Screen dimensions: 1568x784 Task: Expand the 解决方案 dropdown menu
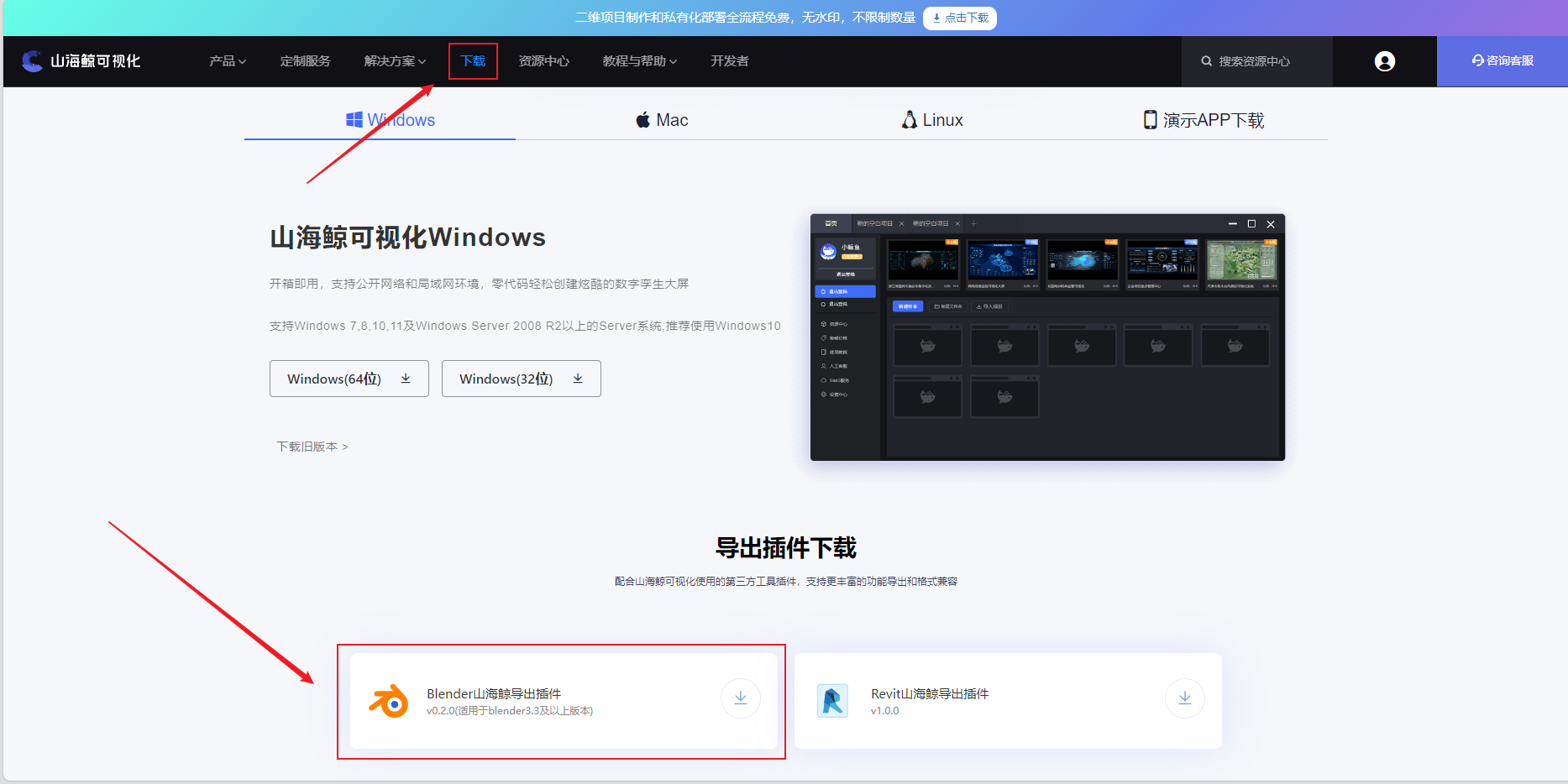point(395,61)
